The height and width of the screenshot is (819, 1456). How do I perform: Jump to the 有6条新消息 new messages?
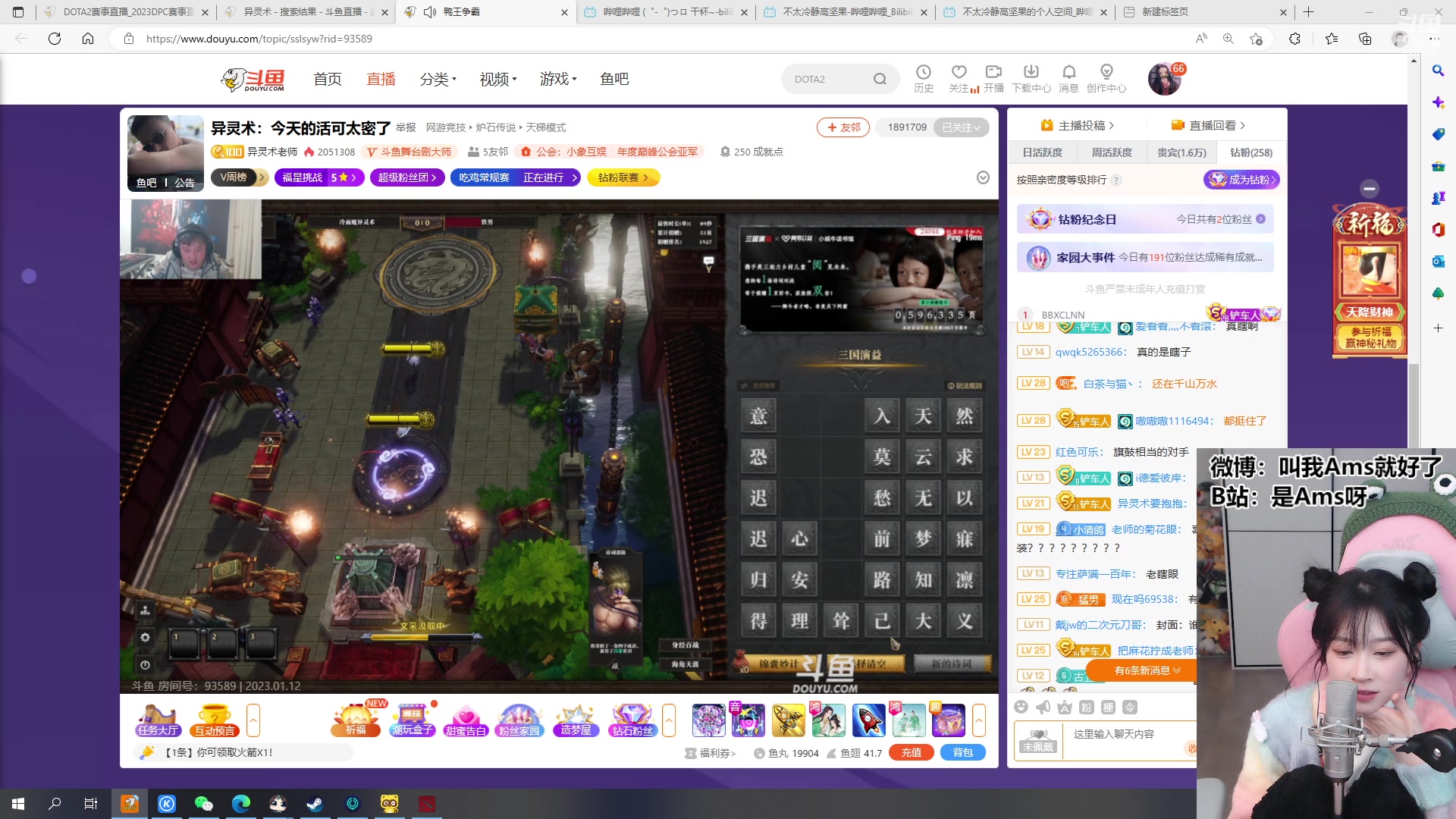point(1147,670)
